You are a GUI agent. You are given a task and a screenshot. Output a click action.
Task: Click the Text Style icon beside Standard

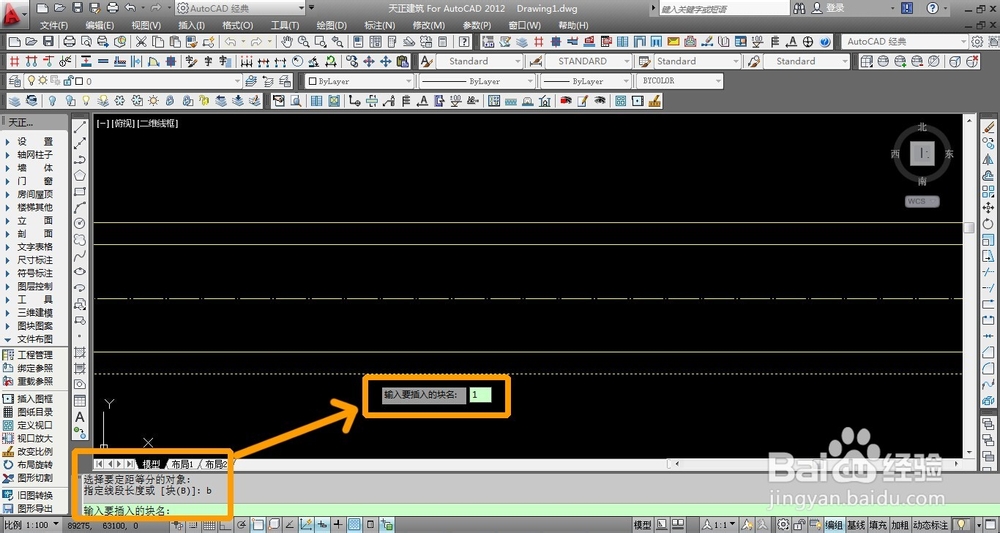[x=427, y=61]
